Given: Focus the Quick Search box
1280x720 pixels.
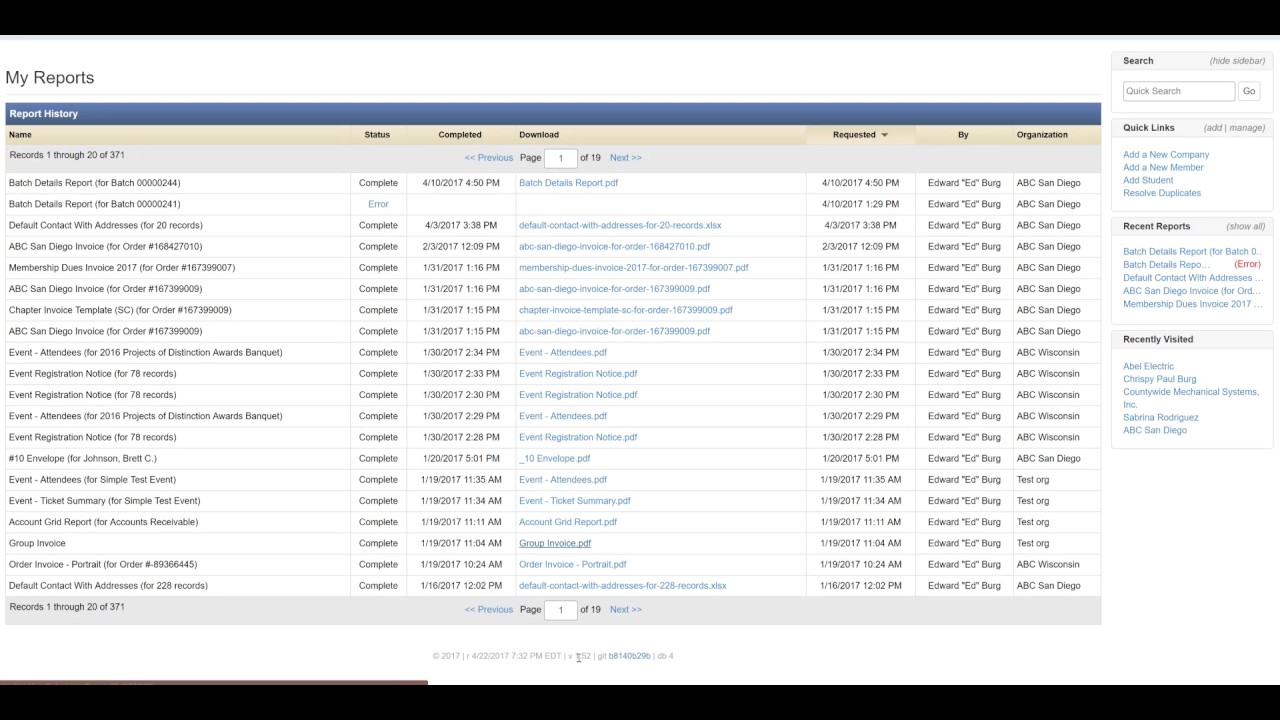Looking at the screenshot, I should [1178, 91].
